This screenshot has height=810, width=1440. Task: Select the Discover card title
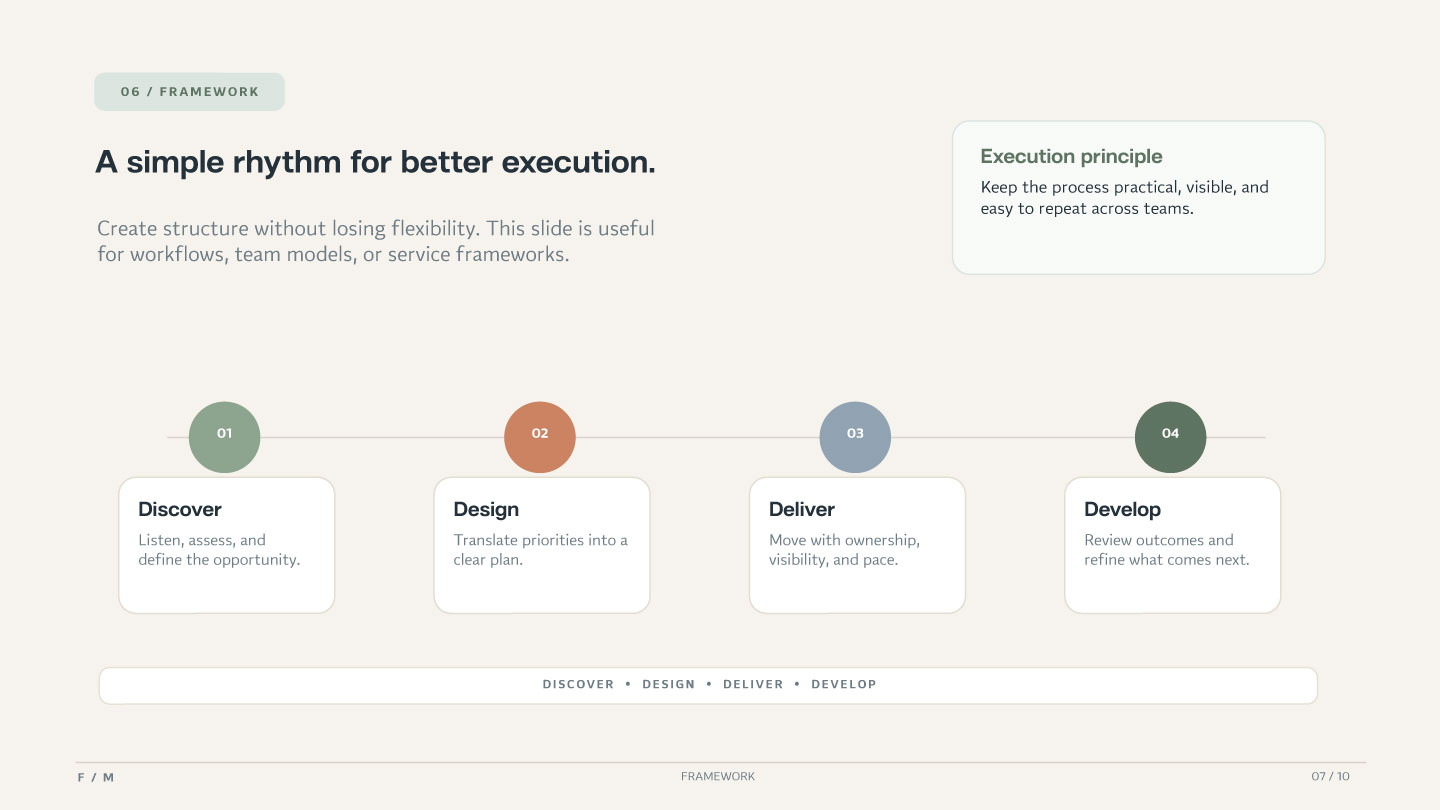(x=180, y=509)
